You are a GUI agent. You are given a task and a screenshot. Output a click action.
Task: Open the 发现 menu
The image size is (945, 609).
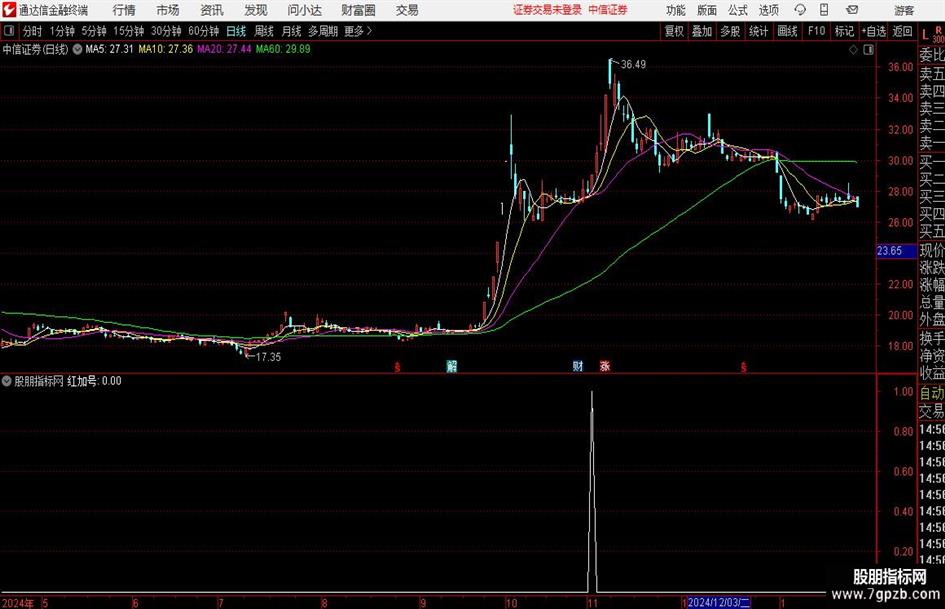(256, 10)
